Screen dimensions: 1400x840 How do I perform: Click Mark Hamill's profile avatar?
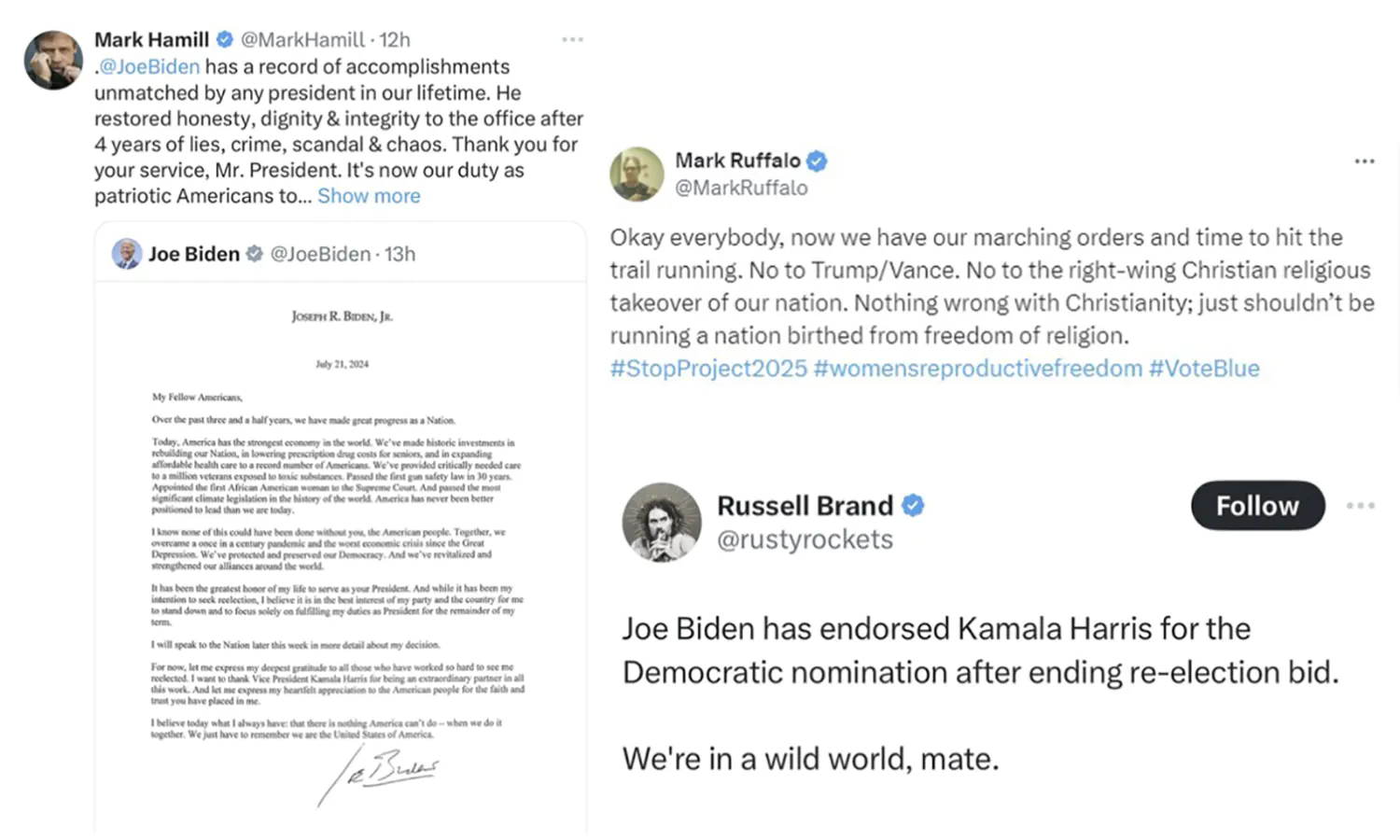[53, 60]
